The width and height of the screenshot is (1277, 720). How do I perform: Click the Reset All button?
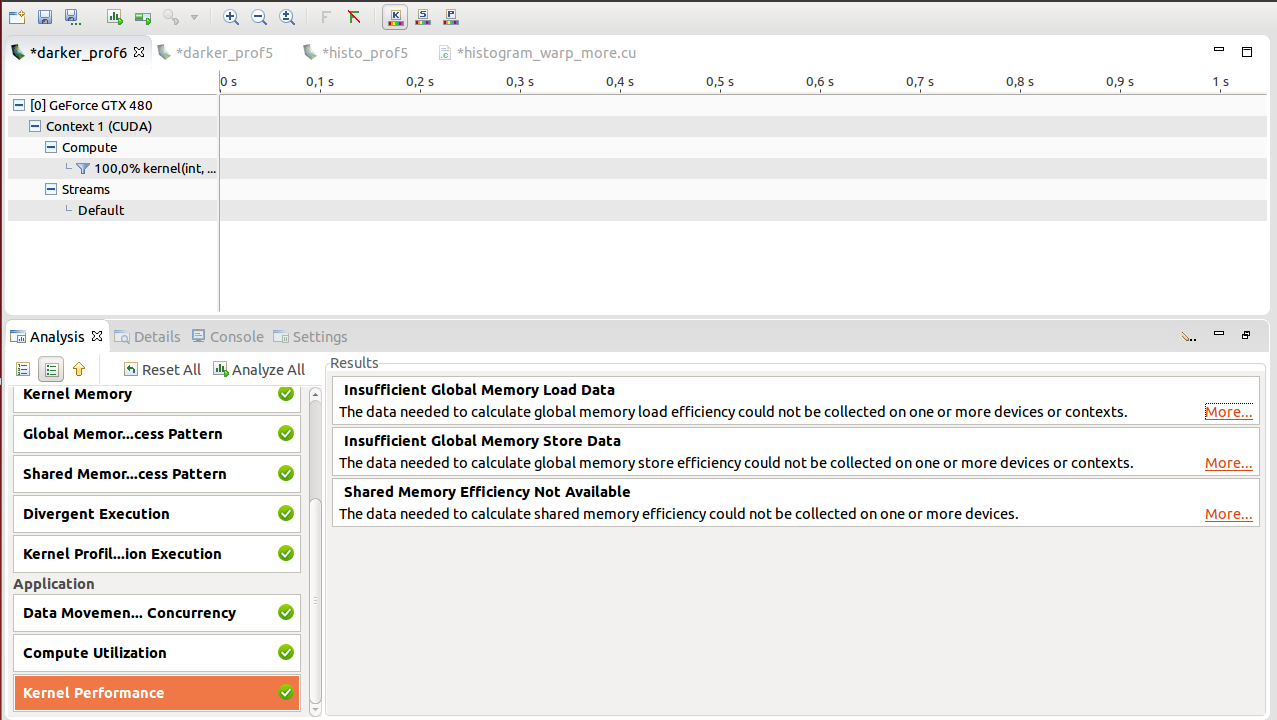162,369
